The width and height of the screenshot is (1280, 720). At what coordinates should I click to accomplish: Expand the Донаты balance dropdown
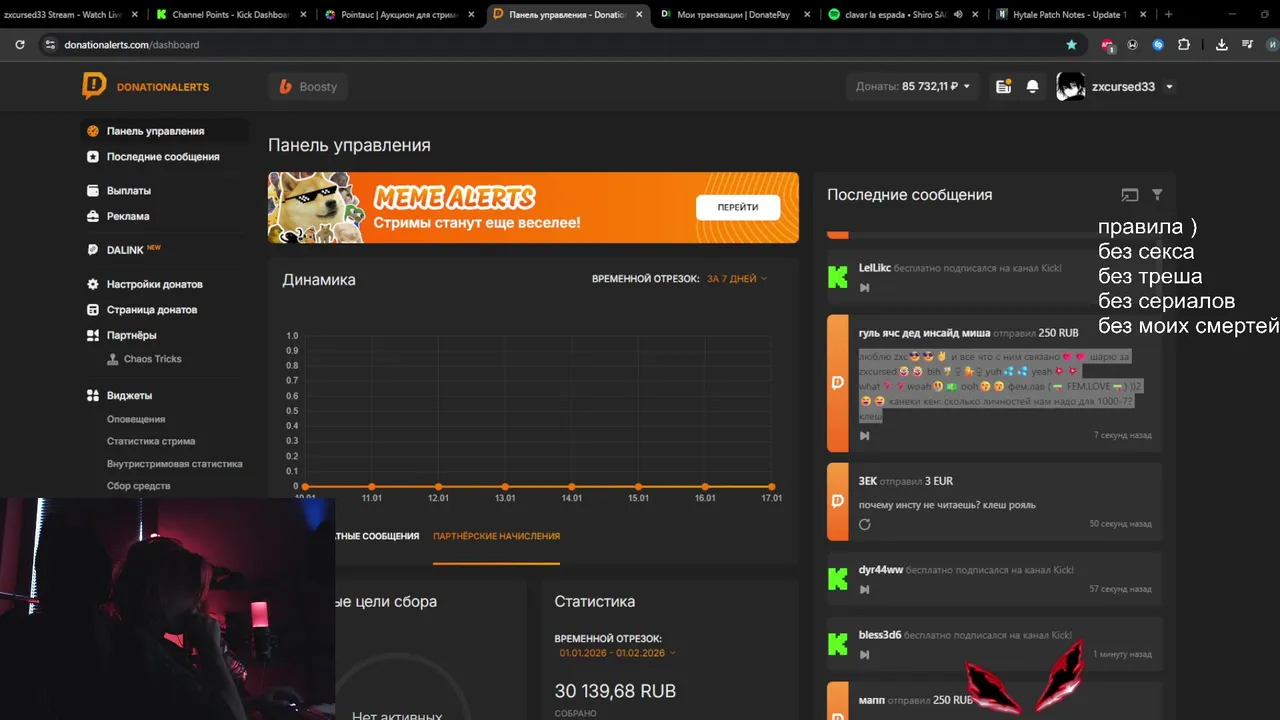click(x=913, y=87)
